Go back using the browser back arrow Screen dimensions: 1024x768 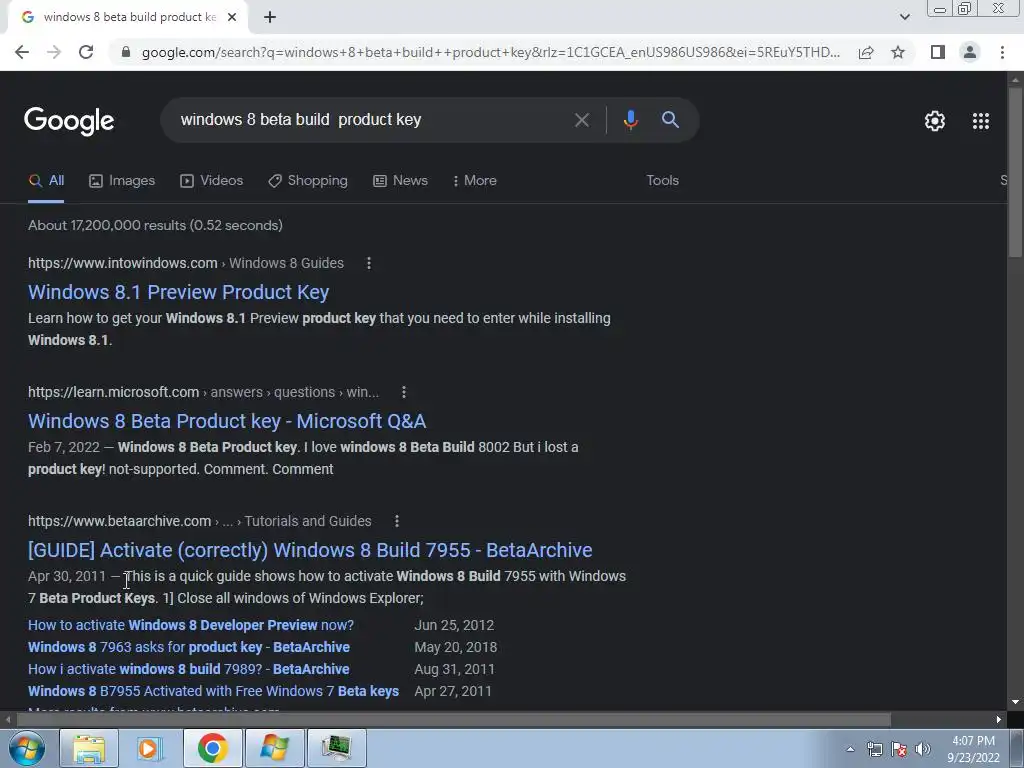pos(22,52)
